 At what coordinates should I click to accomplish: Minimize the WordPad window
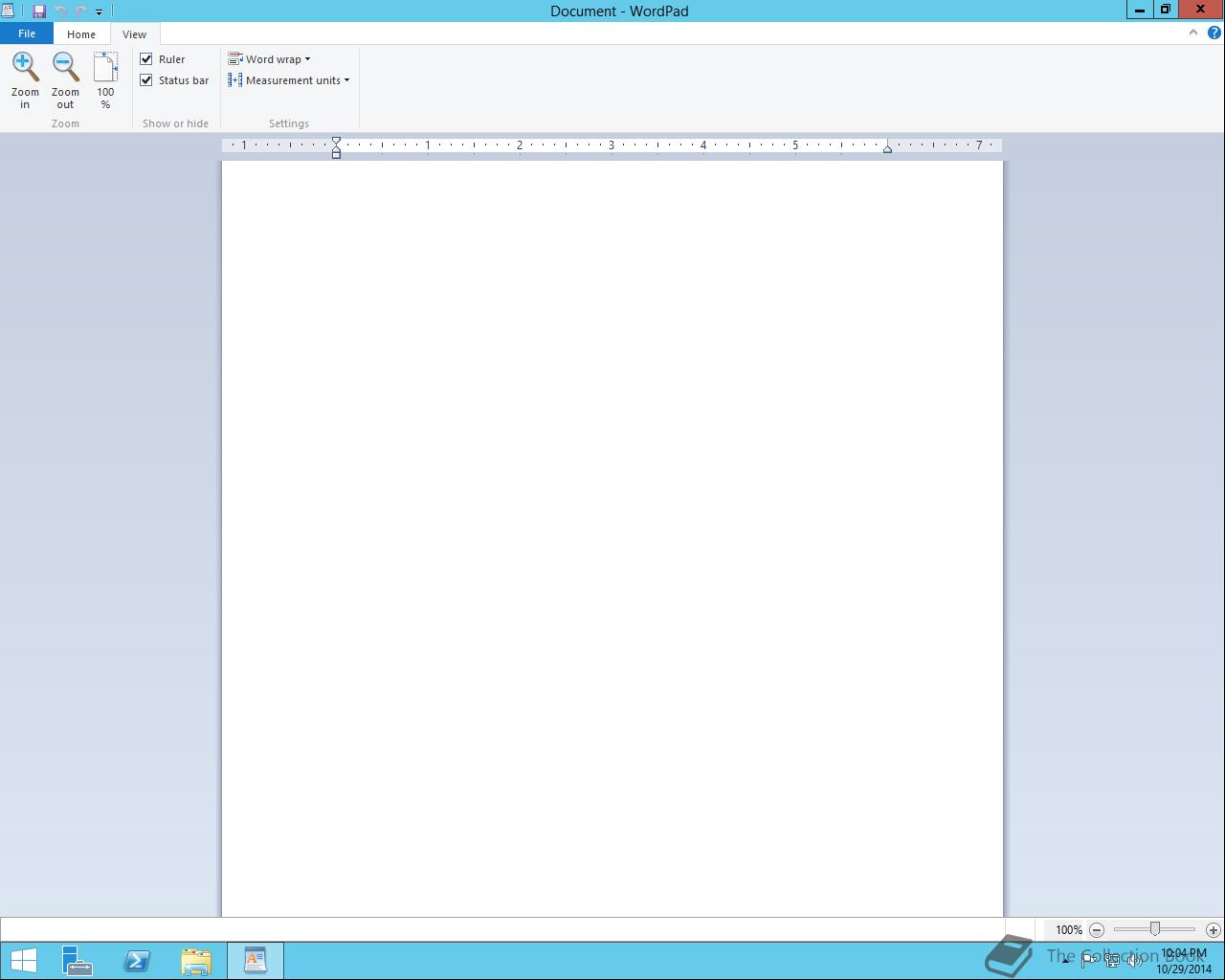pyautogui.click(x=1139, y=10)
